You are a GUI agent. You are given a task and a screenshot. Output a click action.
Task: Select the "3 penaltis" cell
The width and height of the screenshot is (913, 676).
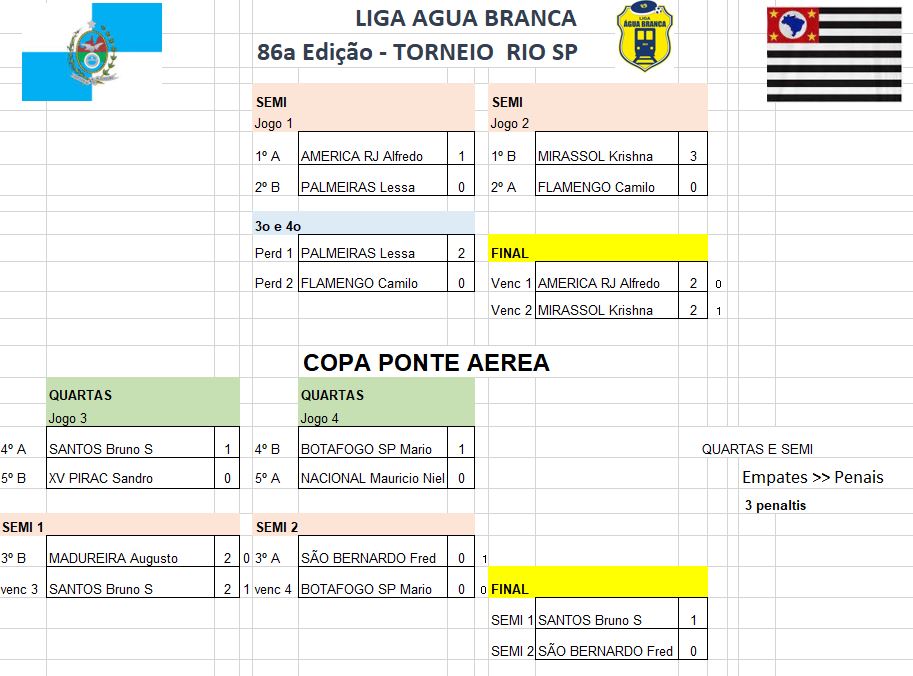pyautogui.click(x=775, y=505)
